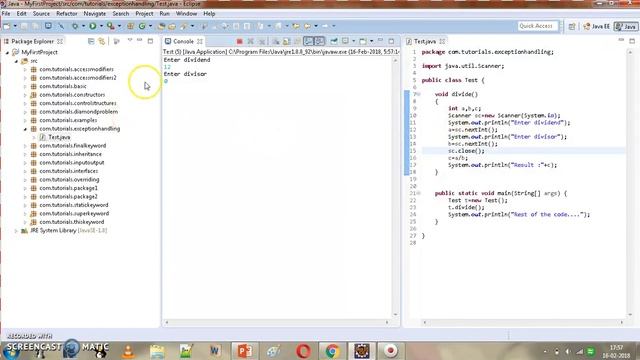Collapse the com.tutorials.exceptionhandling package

[25, 129]
